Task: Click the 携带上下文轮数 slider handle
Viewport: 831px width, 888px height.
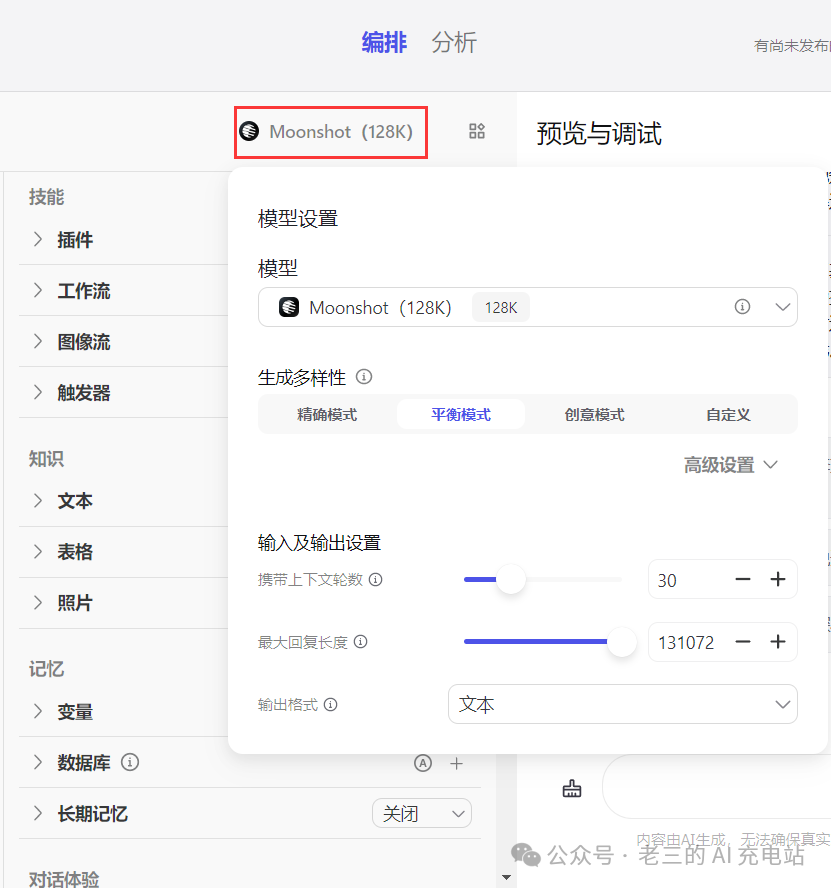Action: point(510,579)
